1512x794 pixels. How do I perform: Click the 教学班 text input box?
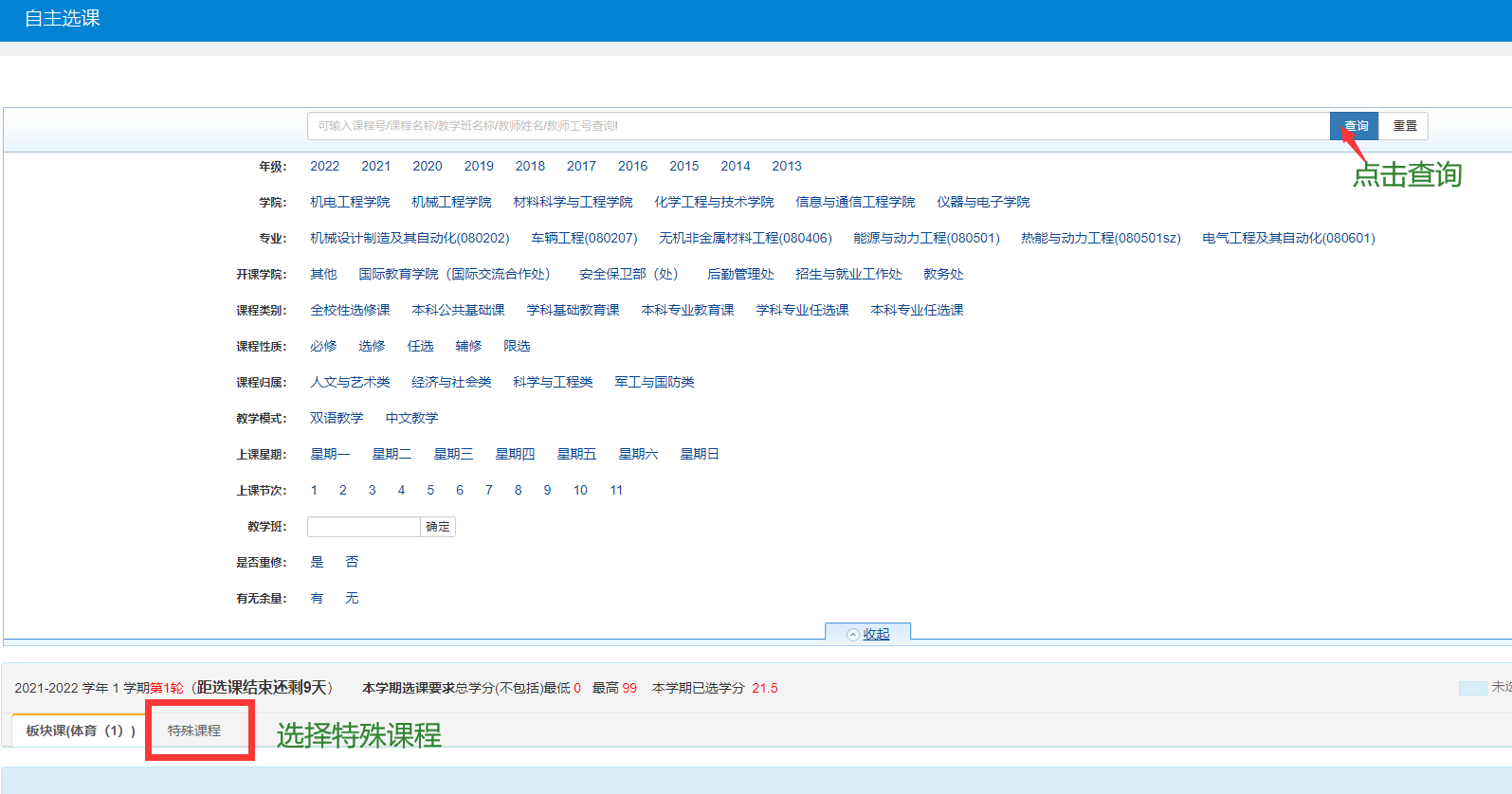point(364,527)
